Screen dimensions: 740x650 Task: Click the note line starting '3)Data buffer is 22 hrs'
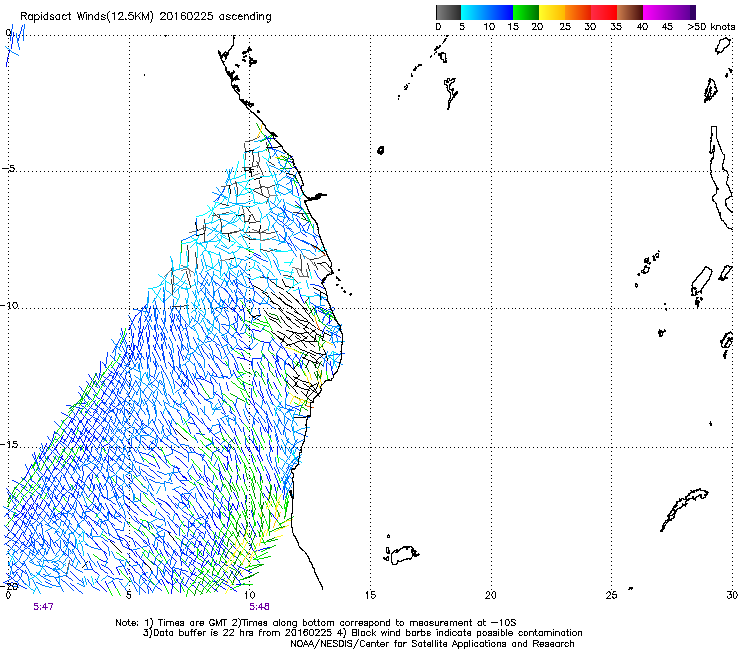pos(362,633)
